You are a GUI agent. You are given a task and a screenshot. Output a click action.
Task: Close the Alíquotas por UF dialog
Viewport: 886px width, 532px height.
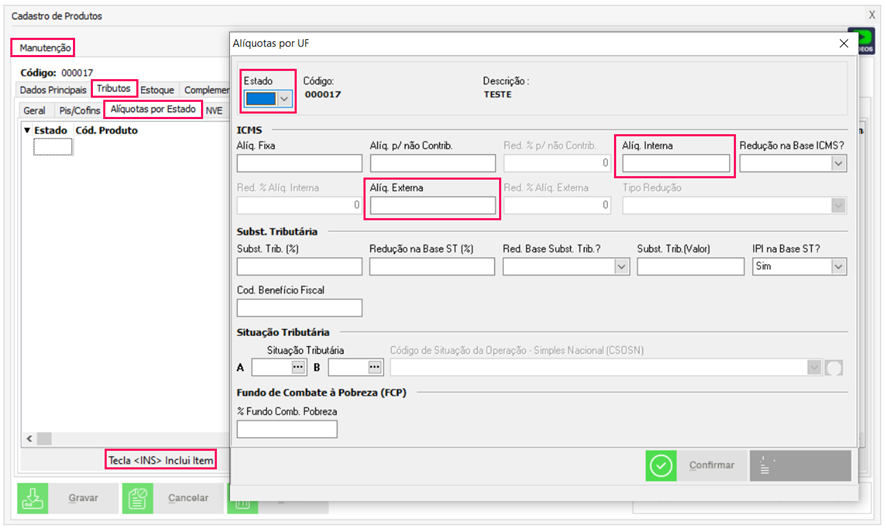click(843, 44)
